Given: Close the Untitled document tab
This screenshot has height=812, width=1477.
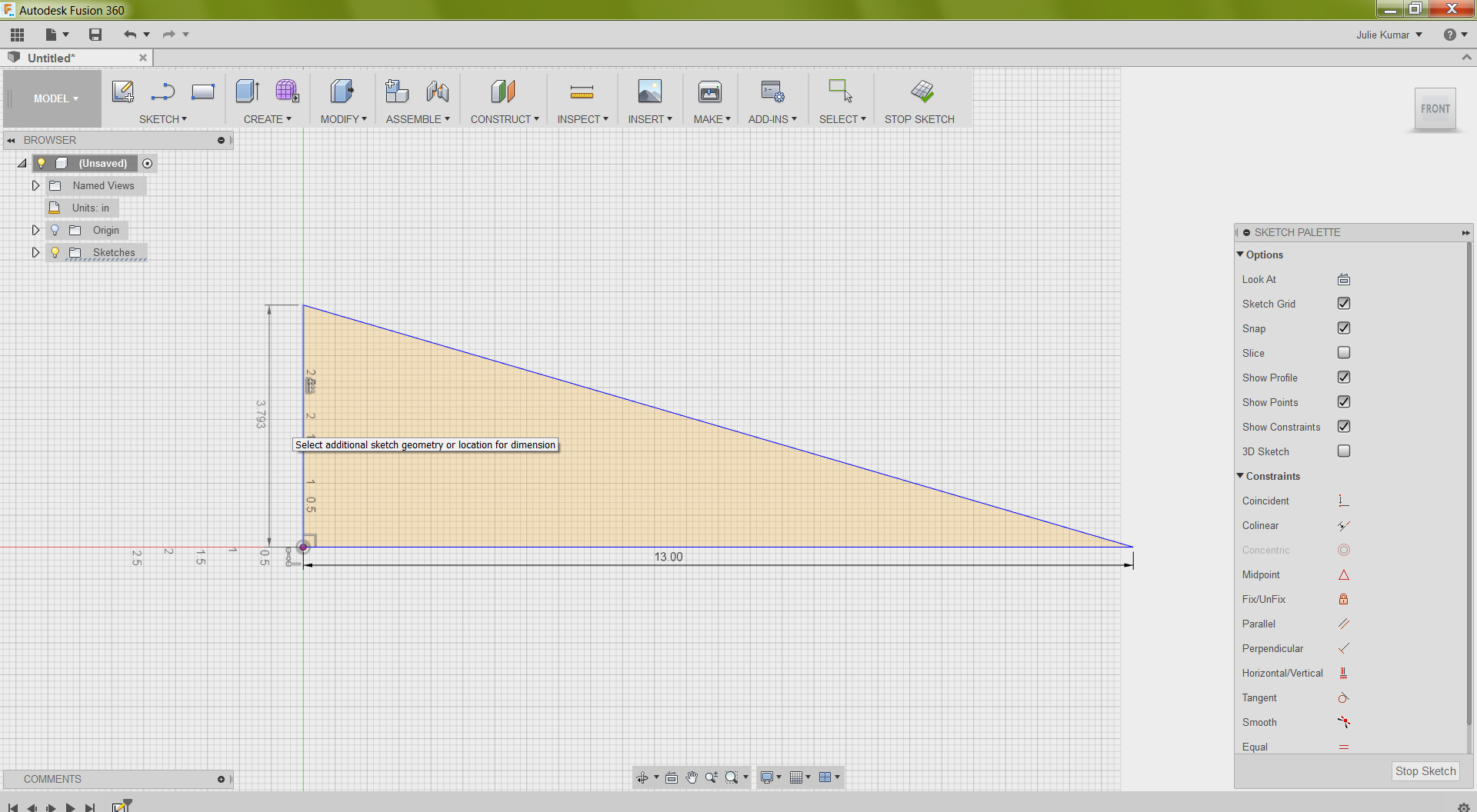Looking at the screenshot, I should (x=143, y=58).
